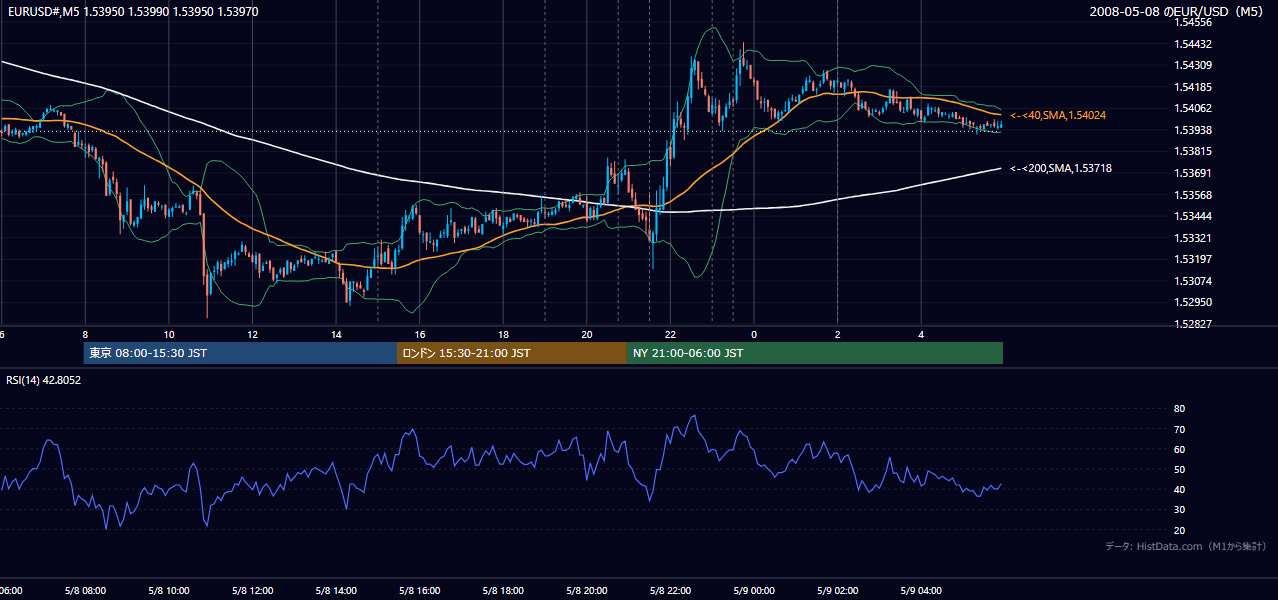Click price axis label 1.52950
This screenshot has width=1278, height=600.
tap(1194, 302)
